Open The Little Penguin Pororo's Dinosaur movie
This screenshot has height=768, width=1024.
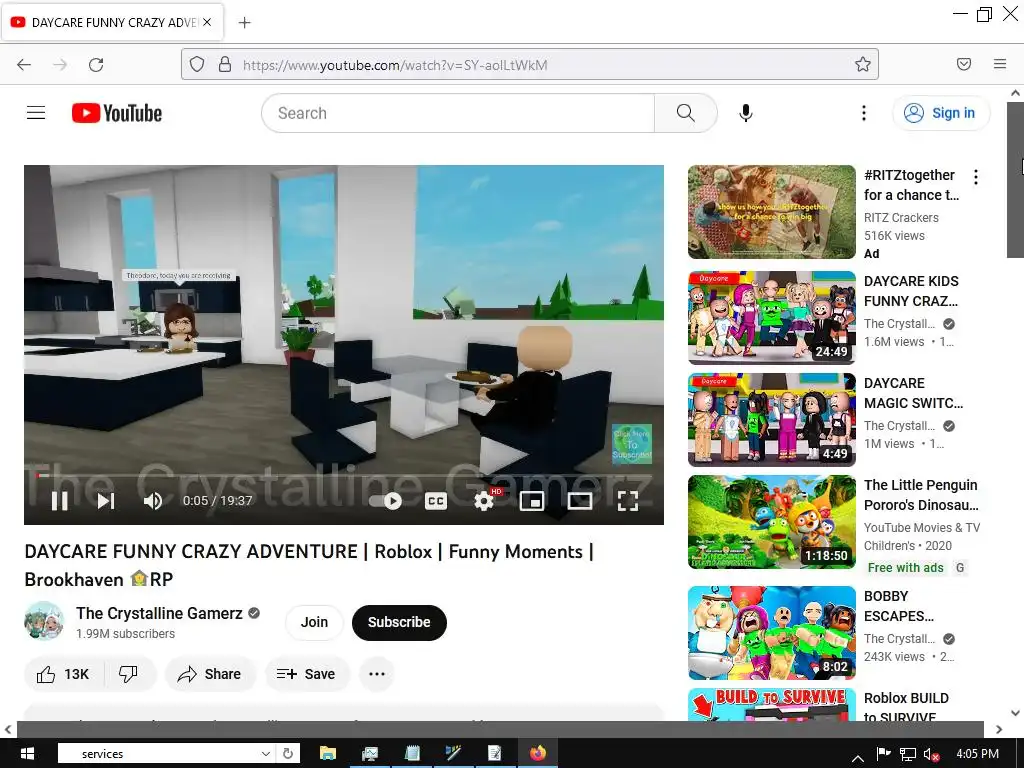pos(771,522)
